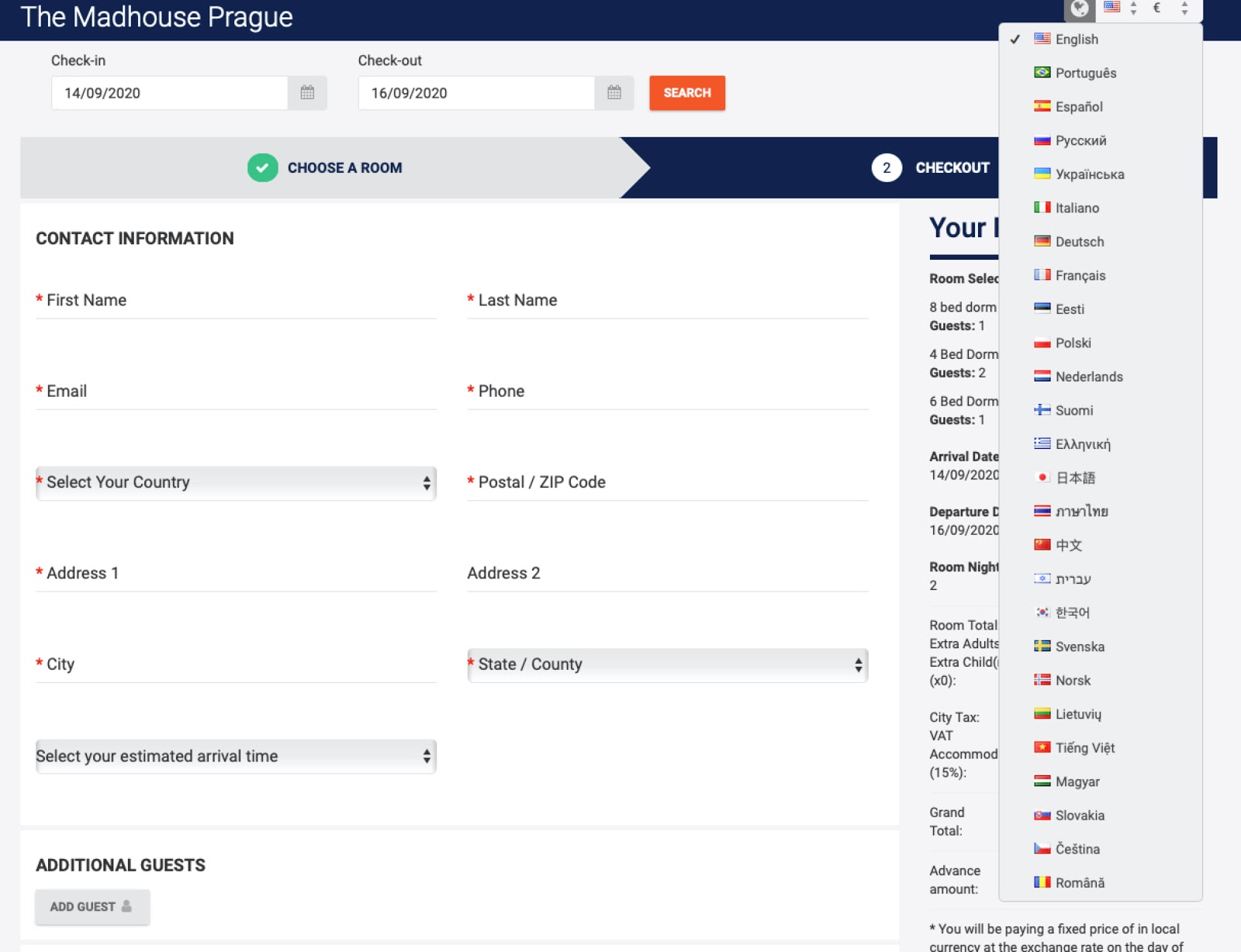Pick Français from the language list
Screen dimensions: 1241x952
(1080, 275)
